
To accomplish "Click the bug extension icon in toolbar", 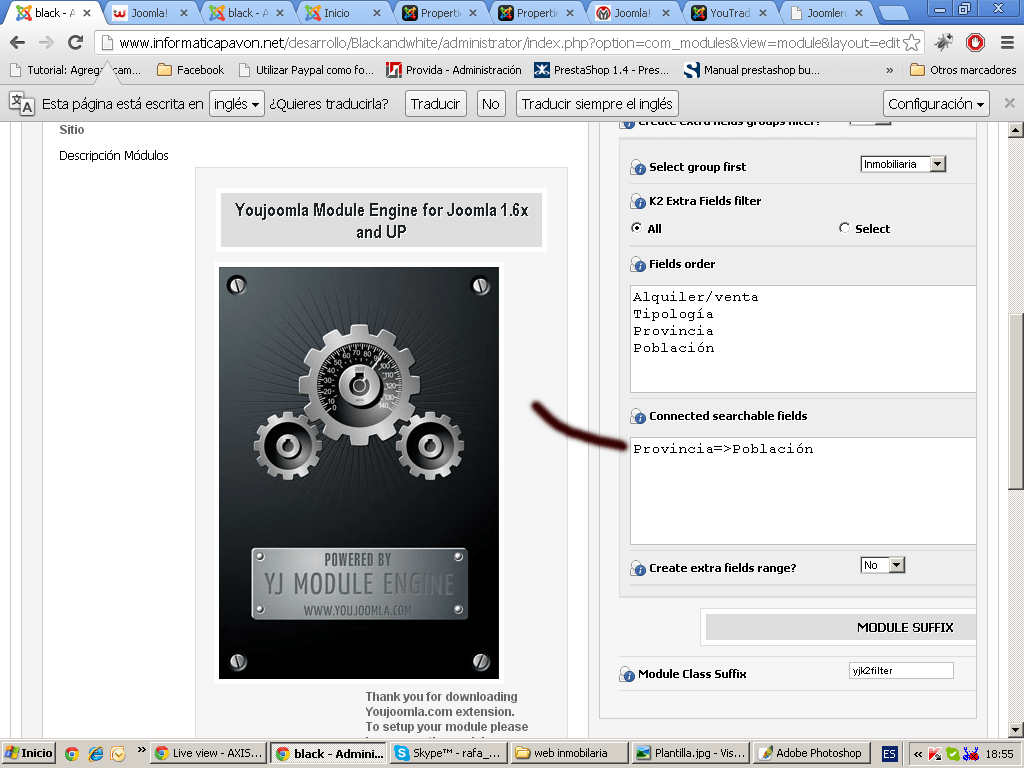I will [x=944, y=43].
